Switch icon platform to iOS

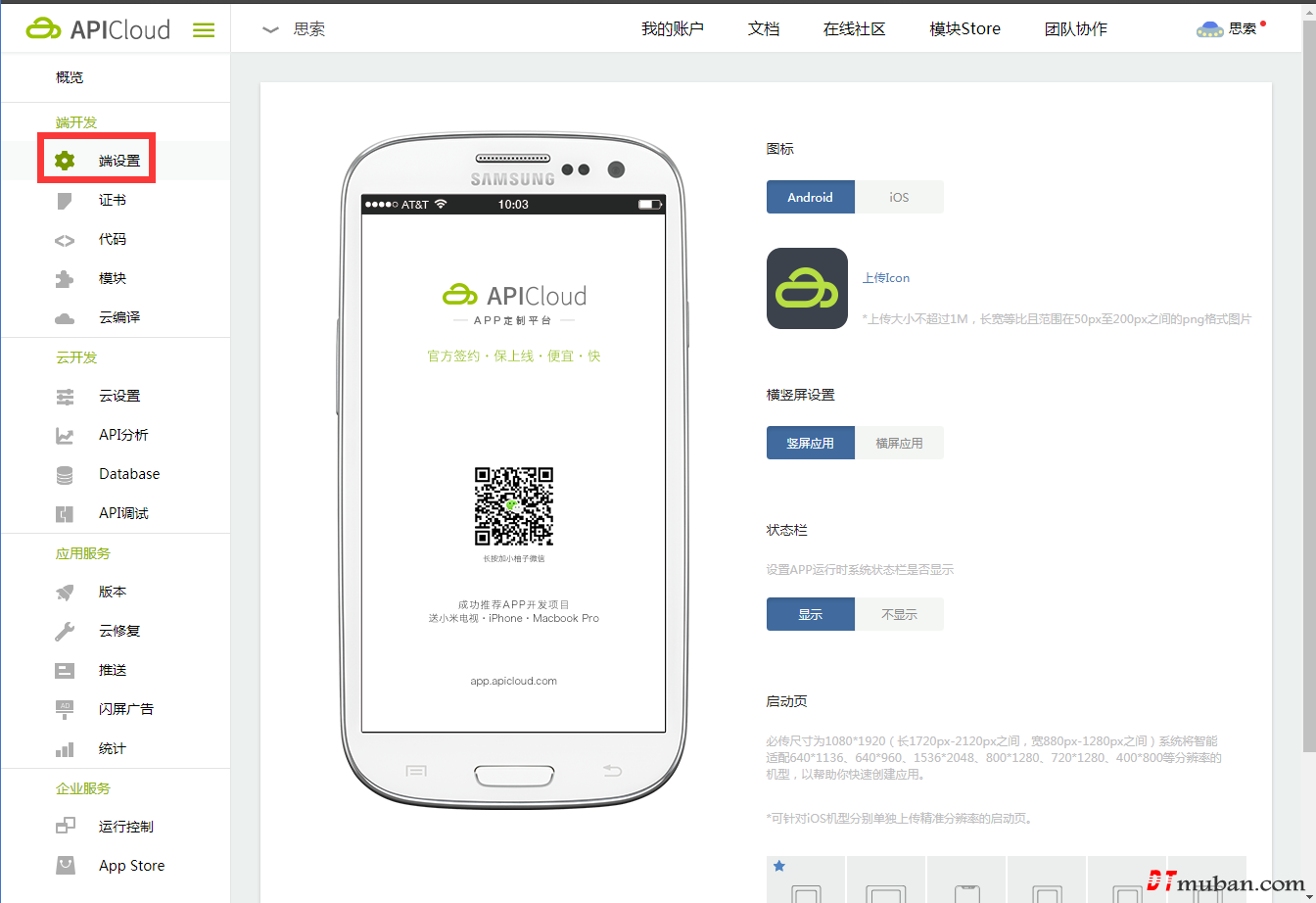(x=899, y=197)
